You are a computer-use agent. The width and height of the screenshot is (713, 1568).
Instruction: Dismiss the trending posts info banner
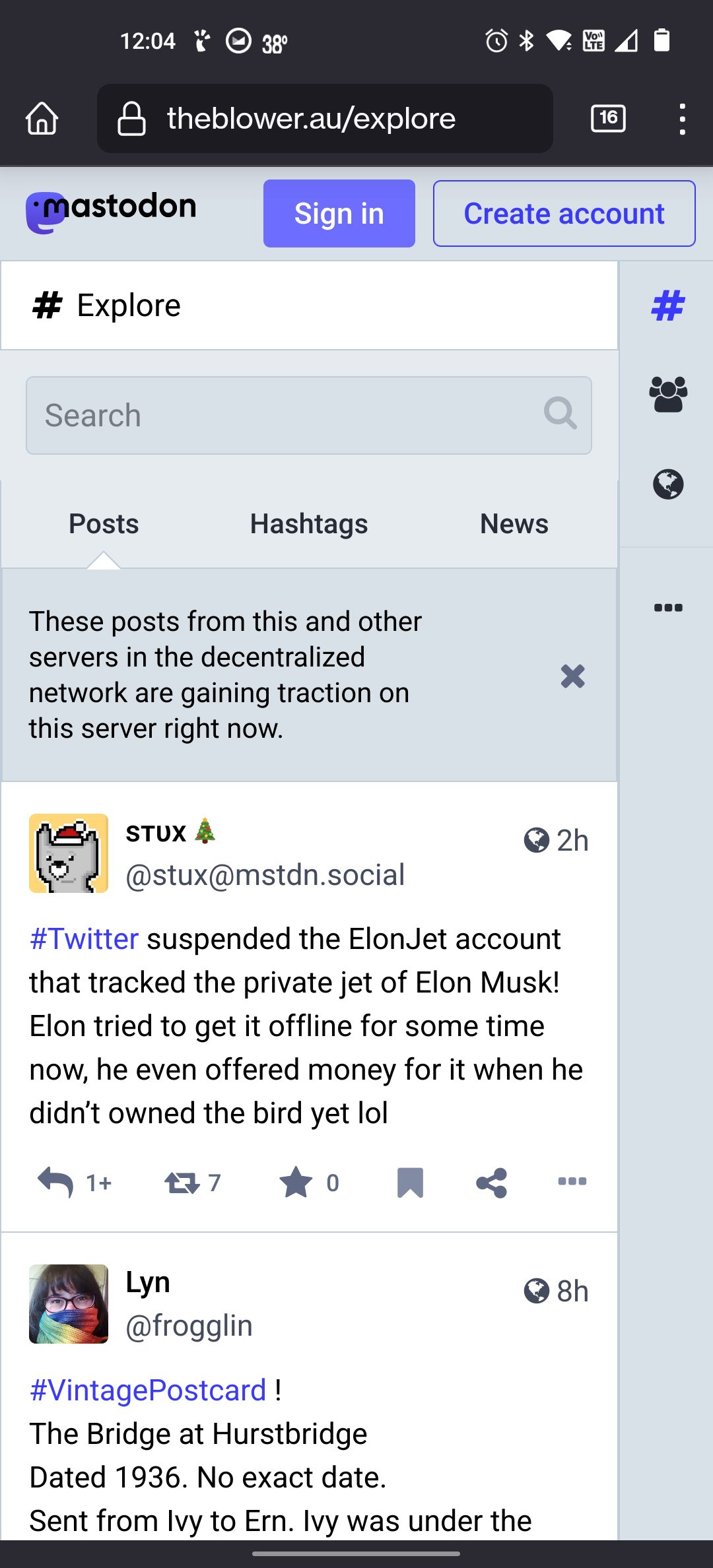pyautogui.click(x=572, y=676)
